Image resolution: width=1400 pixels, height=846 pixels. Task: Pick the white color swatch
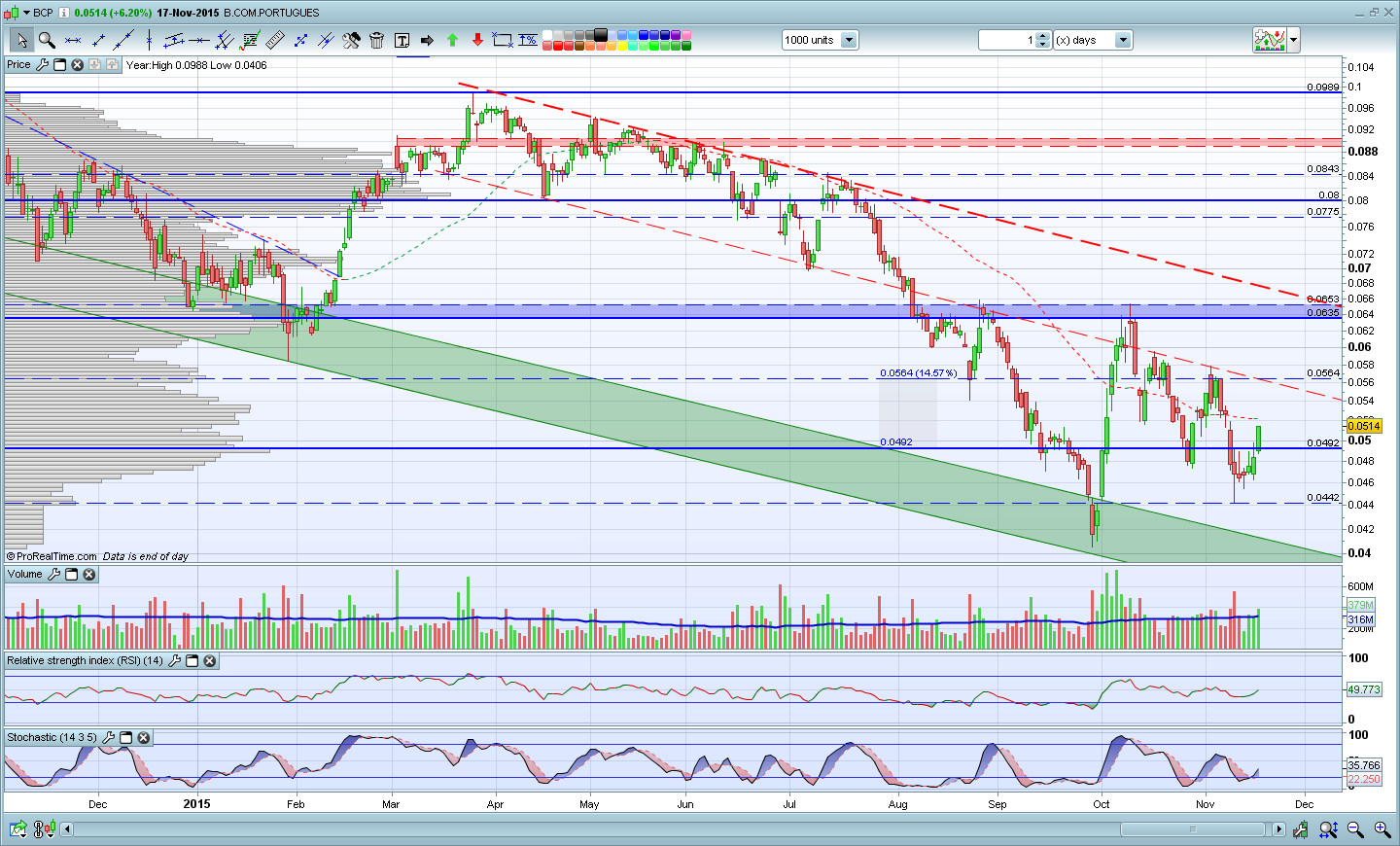click(547, 35)
